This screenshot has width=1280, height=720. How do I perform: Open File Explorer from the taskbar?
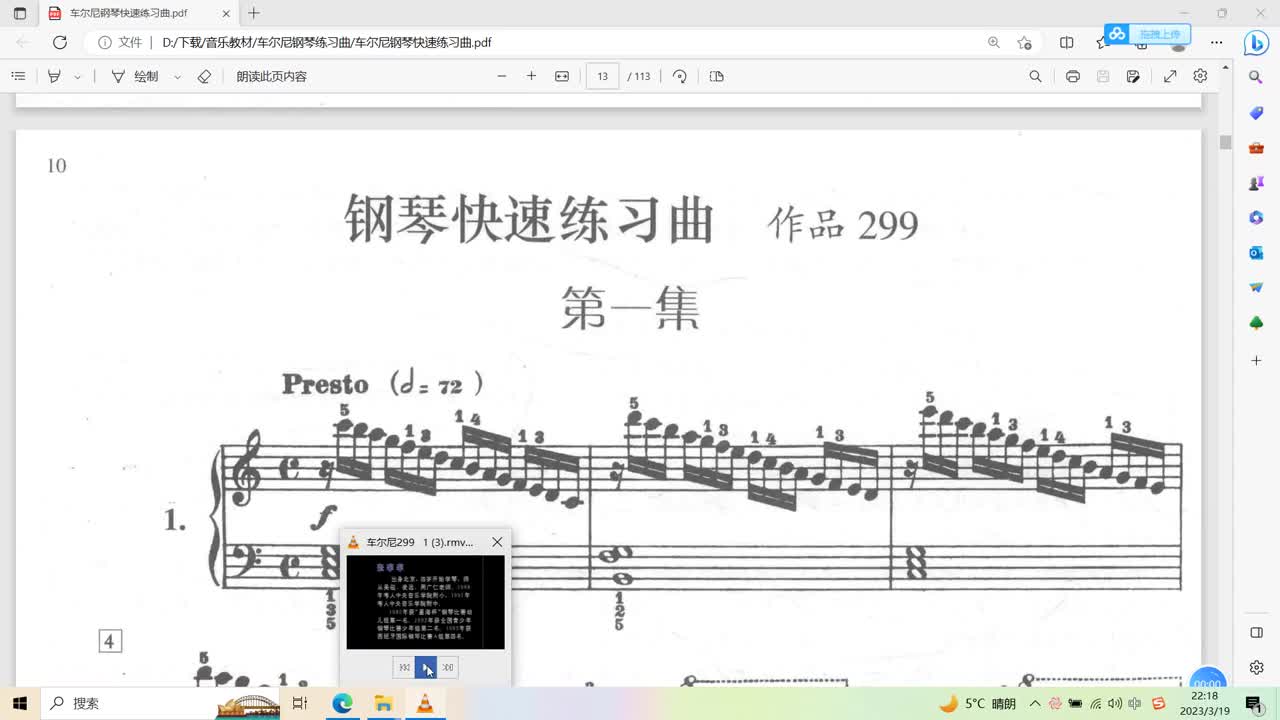pyautogui.click(x=383, y=703)
